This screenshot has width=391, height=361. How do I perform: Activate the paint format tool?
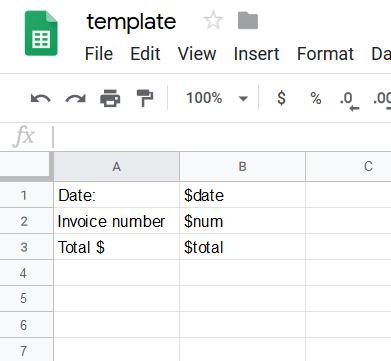145,98
